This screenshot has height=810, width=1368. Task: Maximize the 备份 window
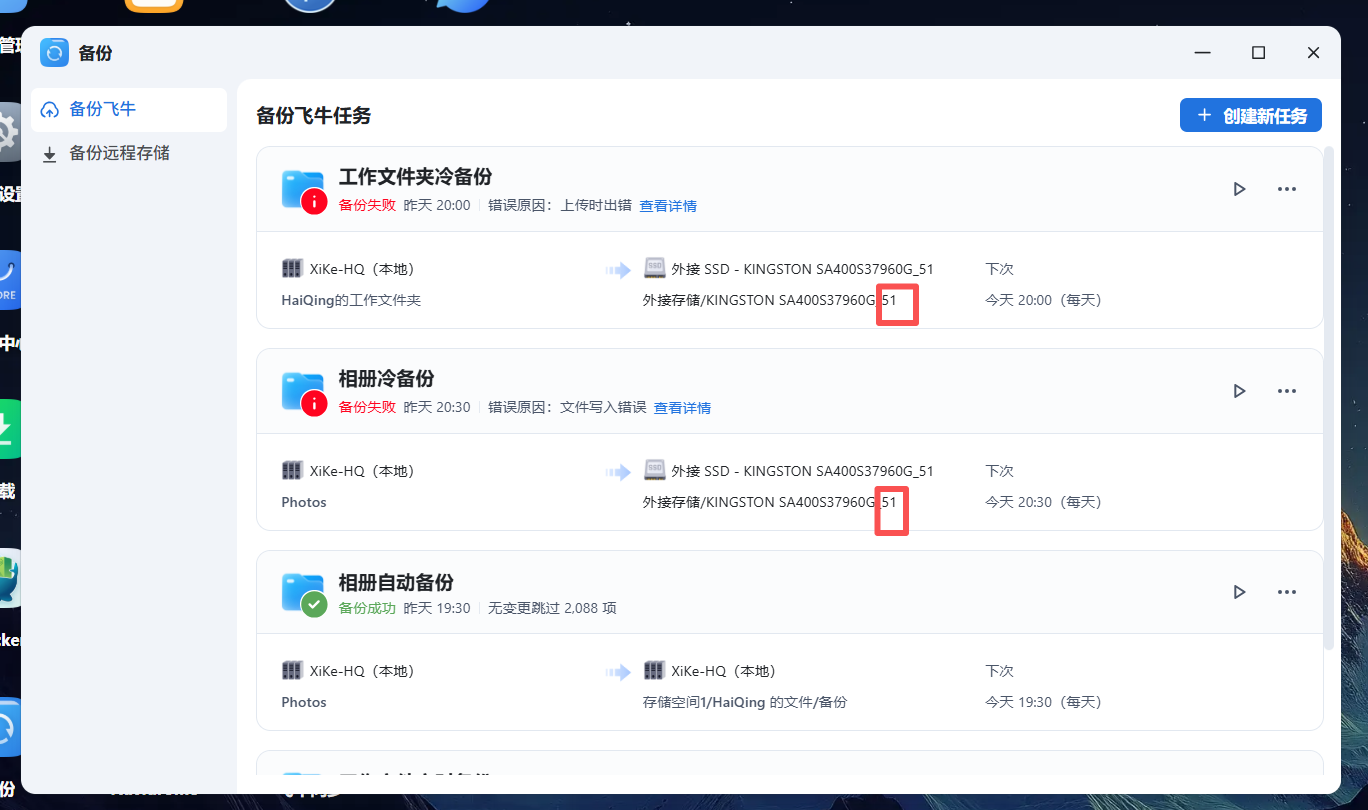click(1259, 53)
